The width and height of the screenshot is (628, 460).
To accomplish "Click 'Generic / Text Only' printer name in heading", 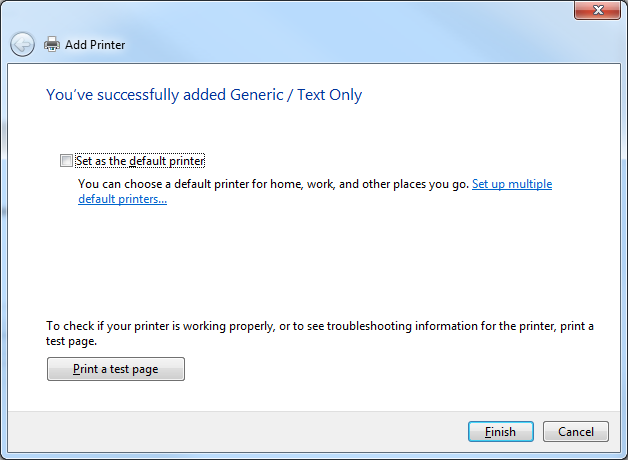I will coord(296,95).
